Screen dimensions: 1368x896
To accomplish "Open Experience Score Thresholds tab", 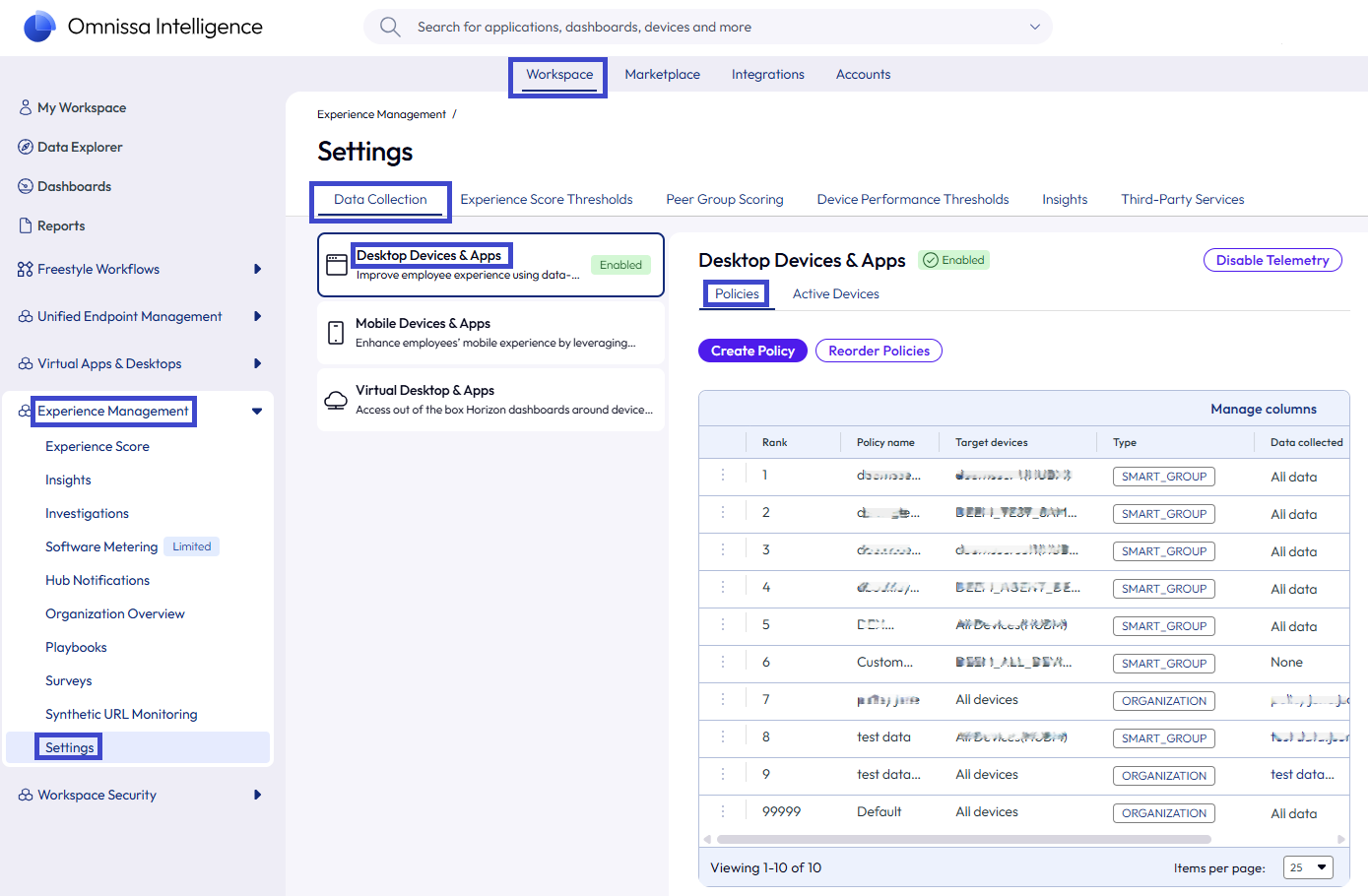I will tap(547, 200).
